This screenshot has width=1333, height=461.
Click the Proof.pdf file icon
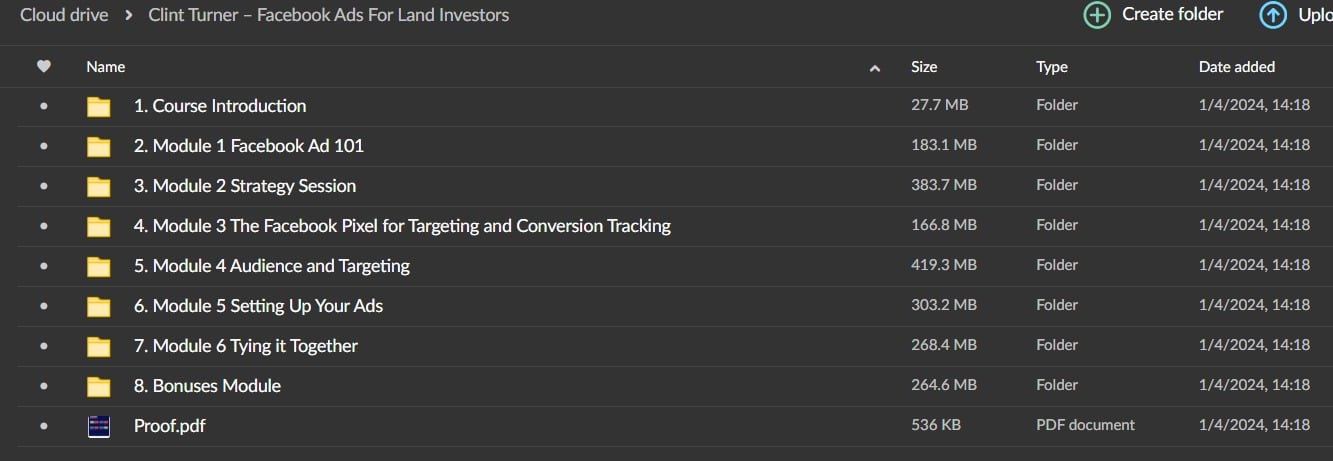click(98, 427)
